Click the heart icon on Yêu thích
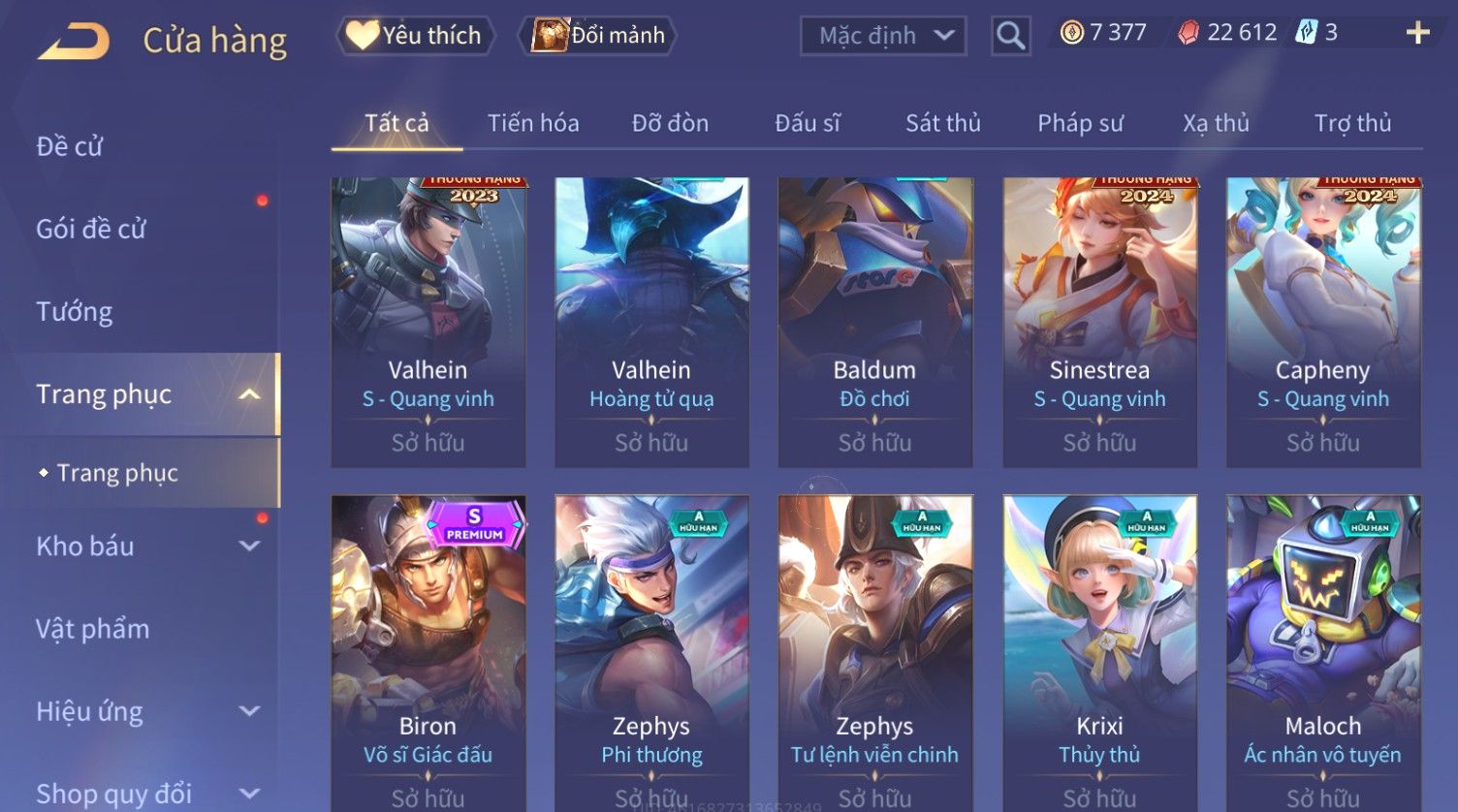The height and width of the screenshot is (812, 1458). pyautogui.click(x=362, y=35)
